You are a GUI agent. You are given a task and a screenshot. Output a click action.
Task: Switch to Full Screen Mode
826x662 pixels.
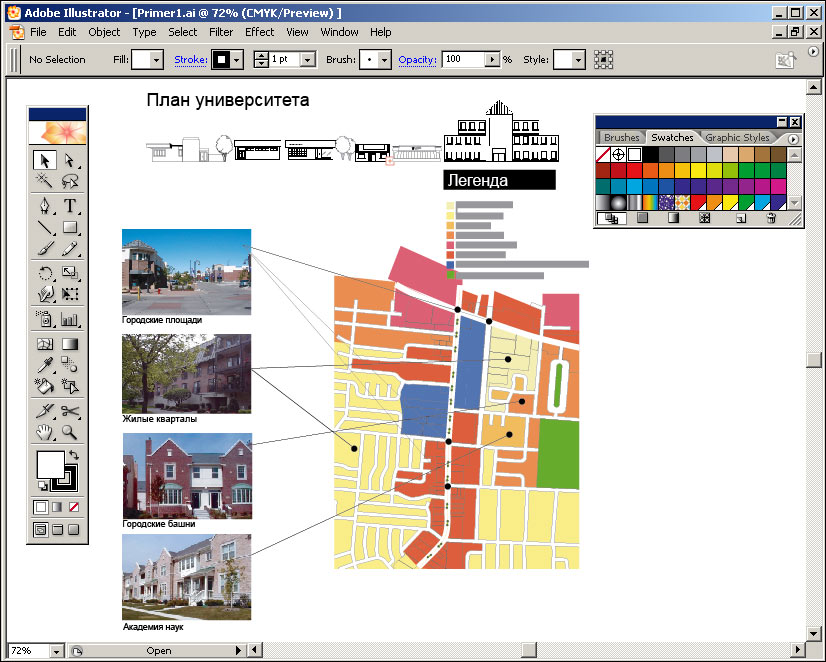(x=74, y=529)
